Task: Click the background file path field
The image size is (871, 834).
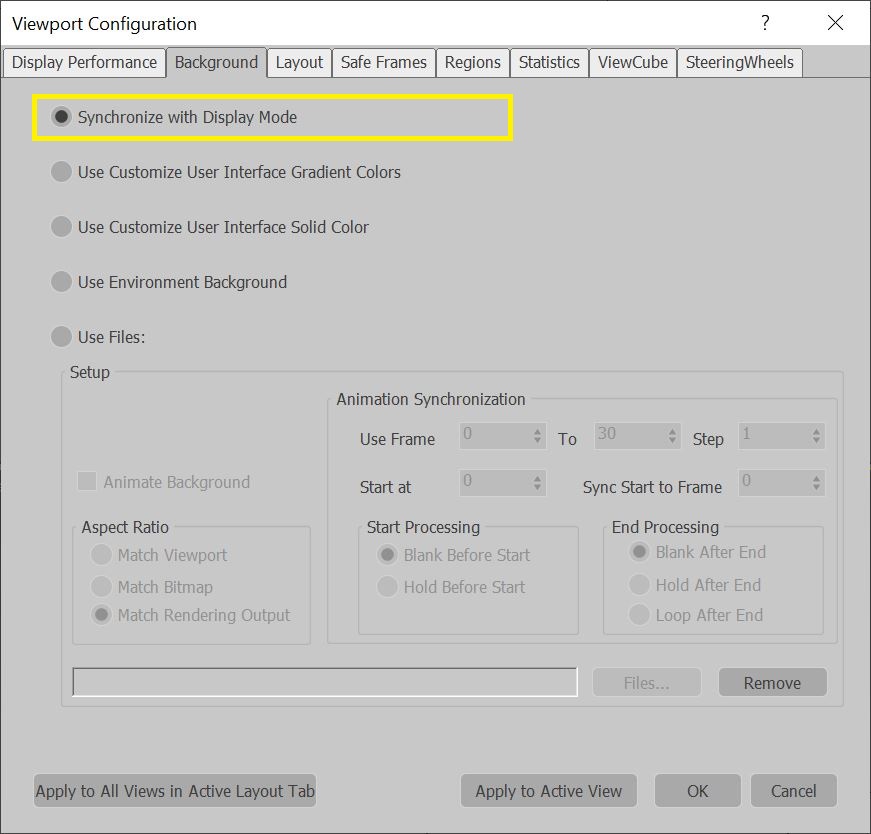Action: [x=325, y=682]
